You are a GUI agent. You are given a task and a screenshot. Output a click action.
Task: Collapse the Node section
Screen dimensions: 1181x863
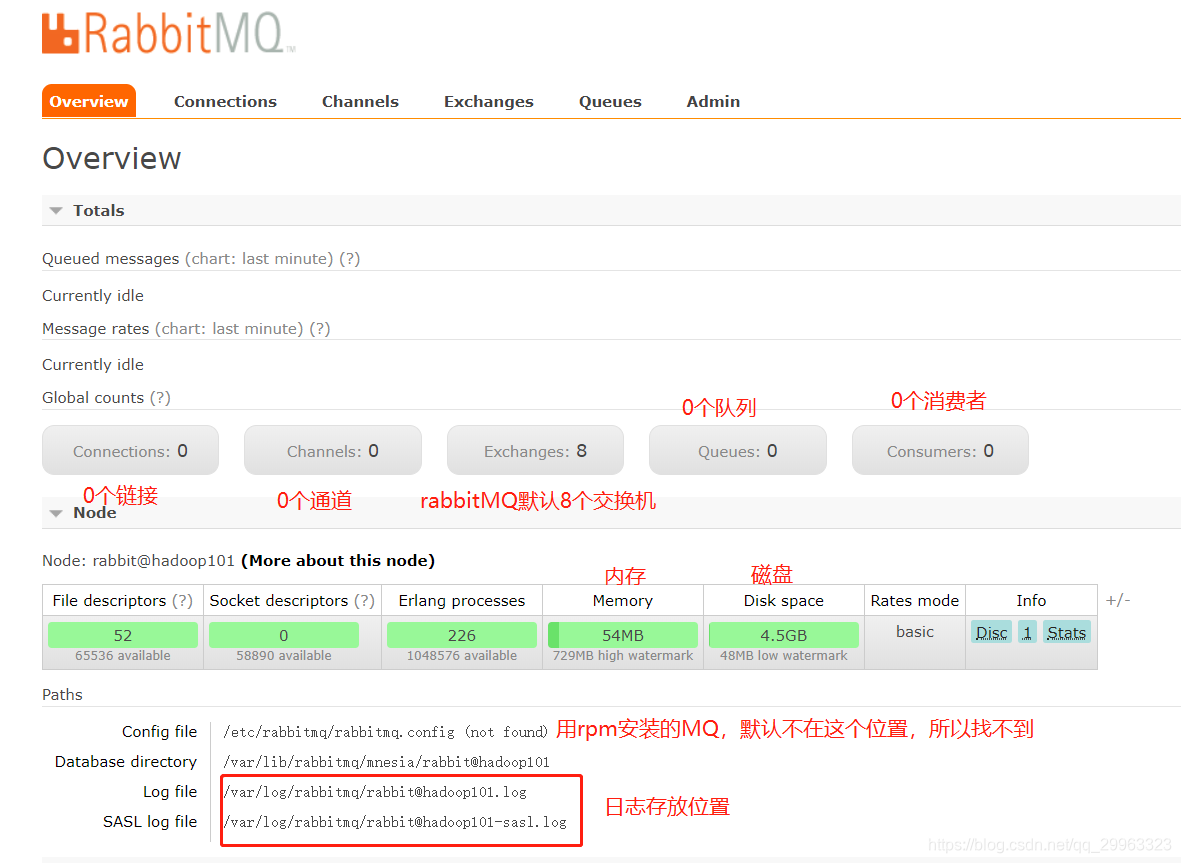pos(84,513)
